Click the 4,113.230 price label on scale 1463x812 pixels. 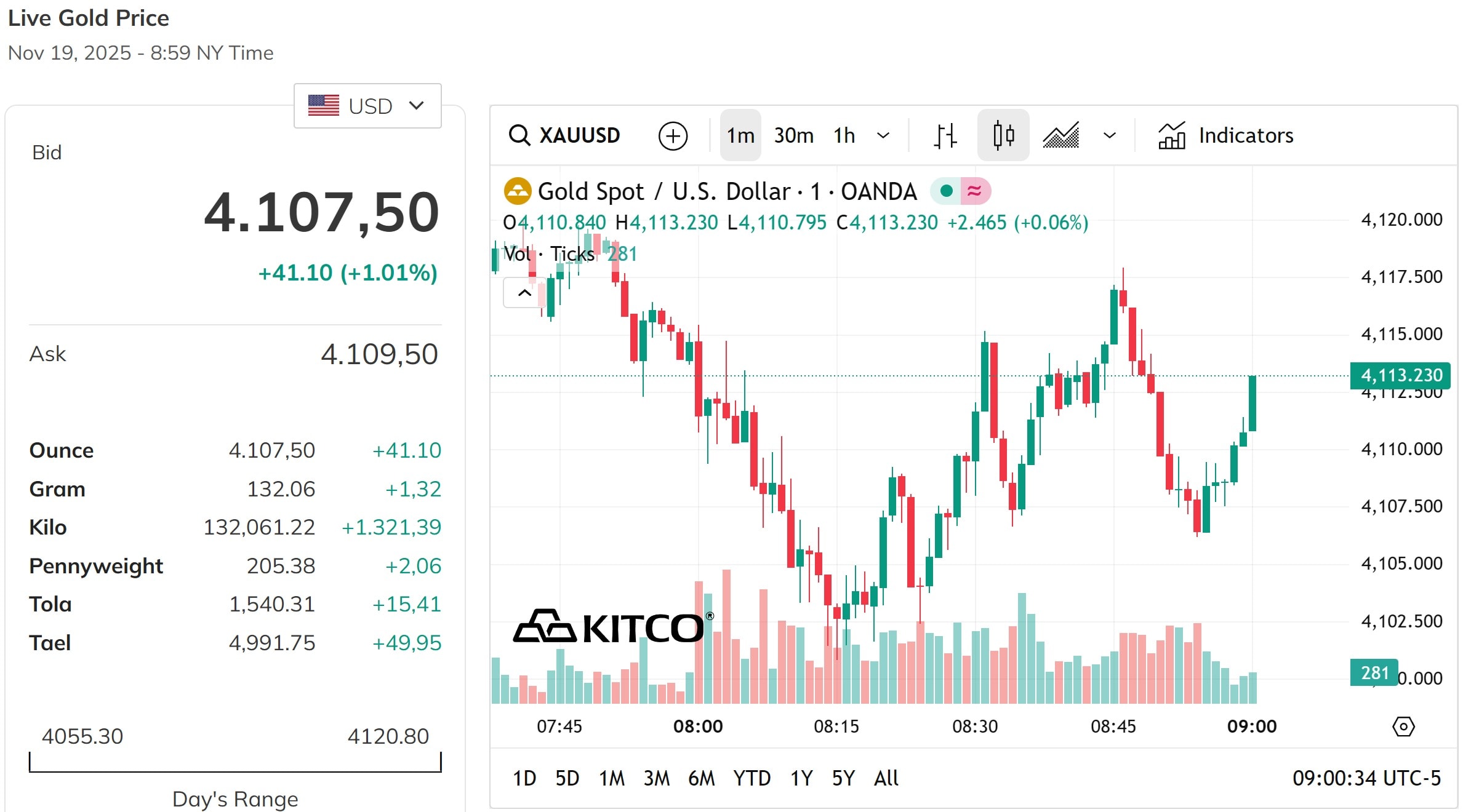click(1400, 375)
